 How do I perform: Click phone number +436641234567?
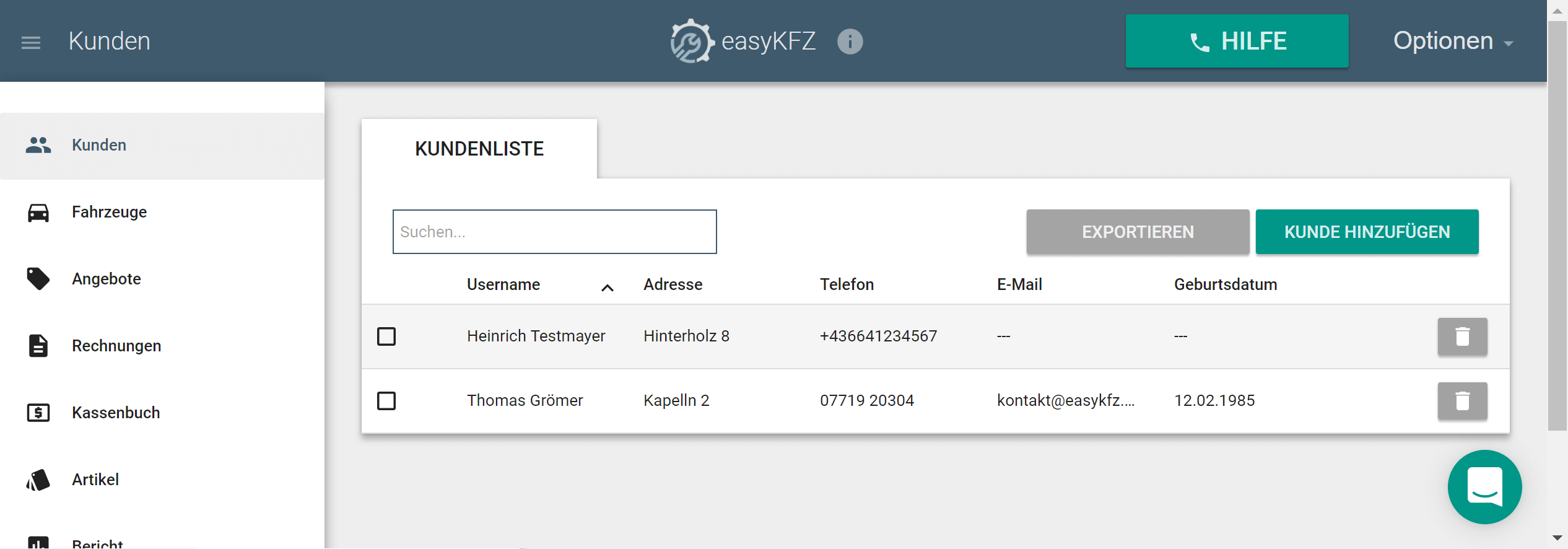tap(878, 336)
